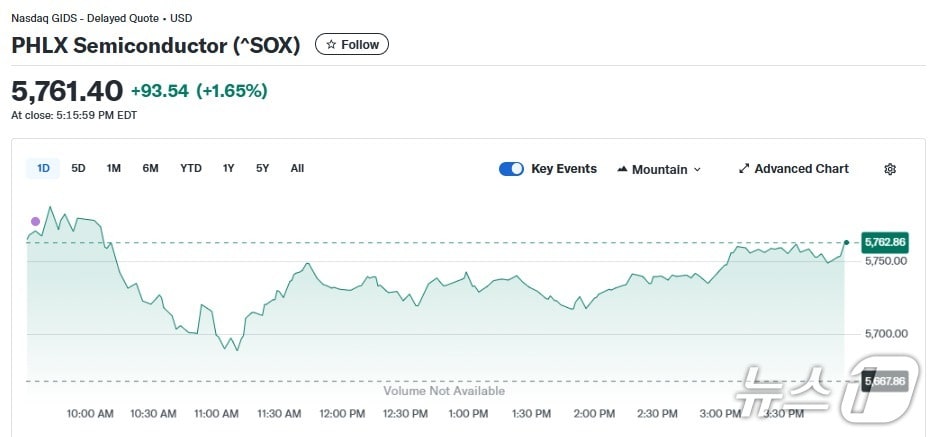
Task: Click the Advanced Chart expand arrows icon
Action: tap(743, 169)
